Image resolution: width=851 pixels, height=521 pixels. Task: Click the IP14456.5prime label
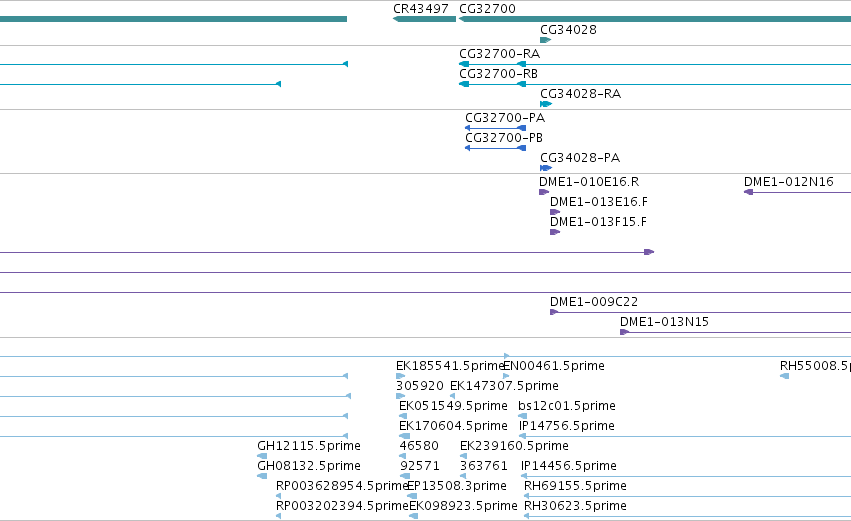[x=568, y=466]
